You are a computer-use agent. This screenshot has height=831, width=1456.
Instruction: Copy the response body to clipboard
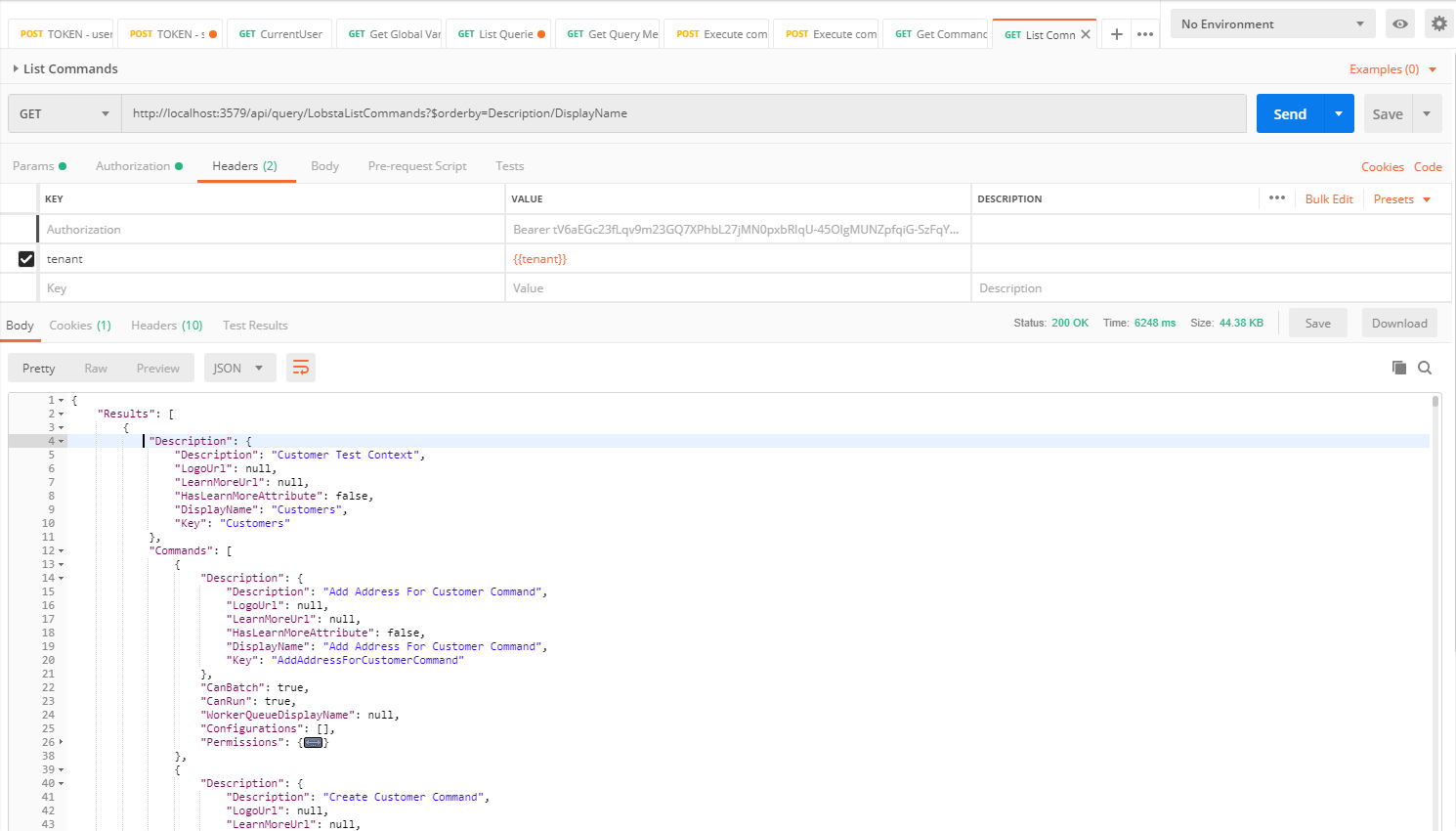click(1399, 368)
